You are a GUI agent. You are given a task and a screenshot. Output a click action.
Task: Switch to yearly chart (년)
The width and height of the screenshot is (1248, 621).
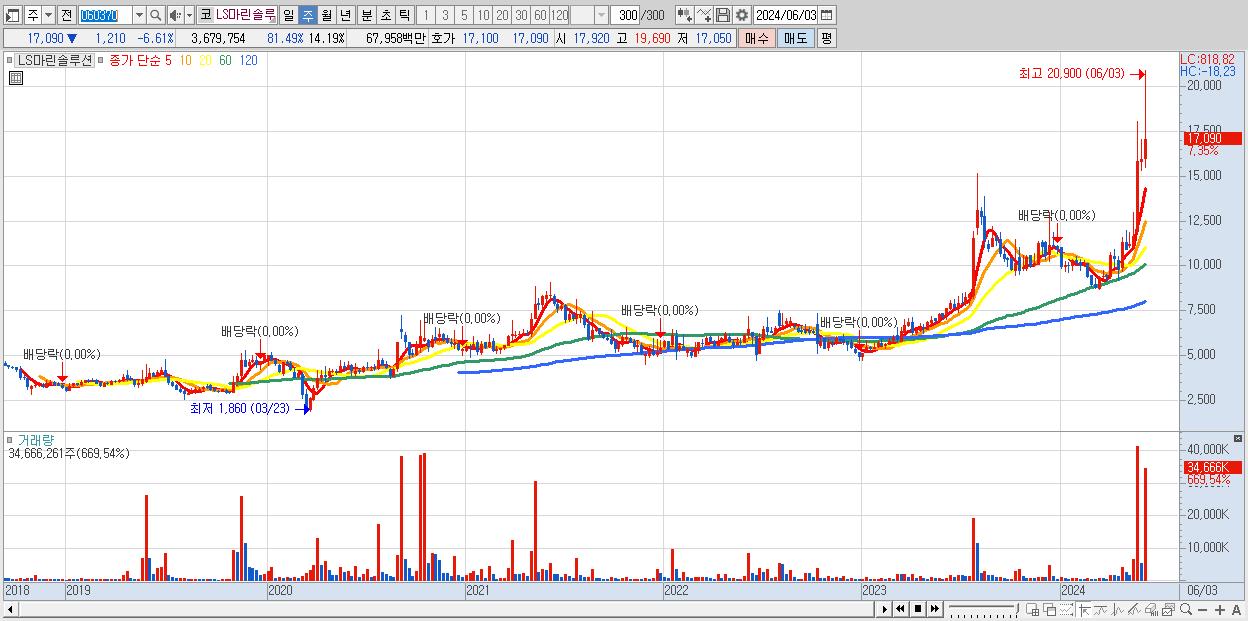pyautogui.click(x=346, y=15)
